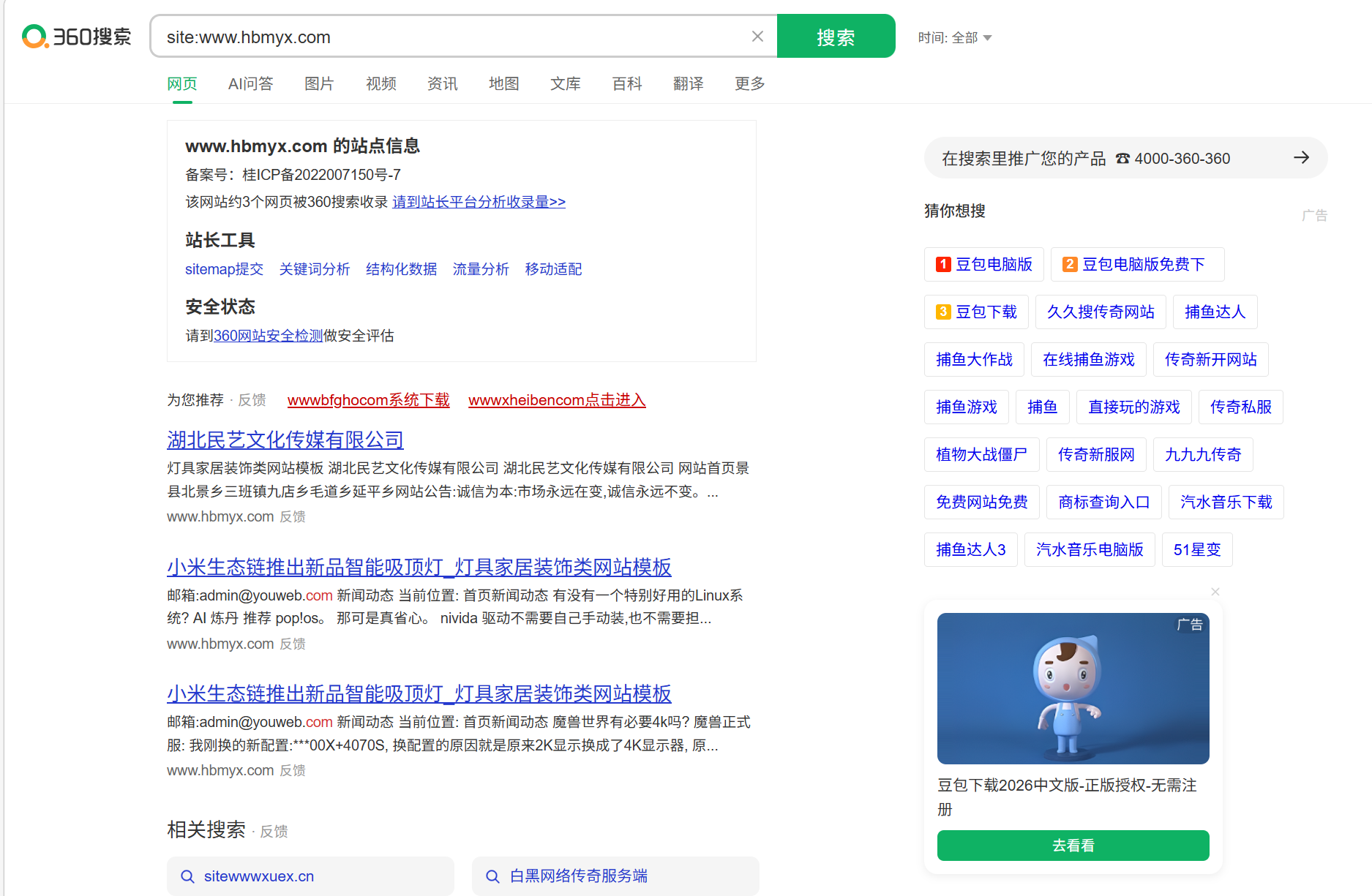Open the 图片 tab
Screen dimensions: 1372x896
319,83
